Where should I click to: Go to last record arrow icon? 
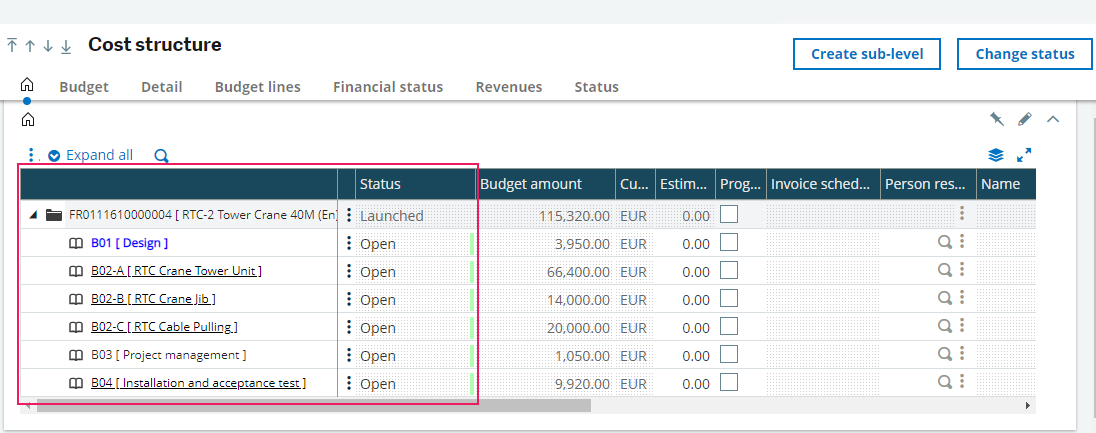(66, 46)
